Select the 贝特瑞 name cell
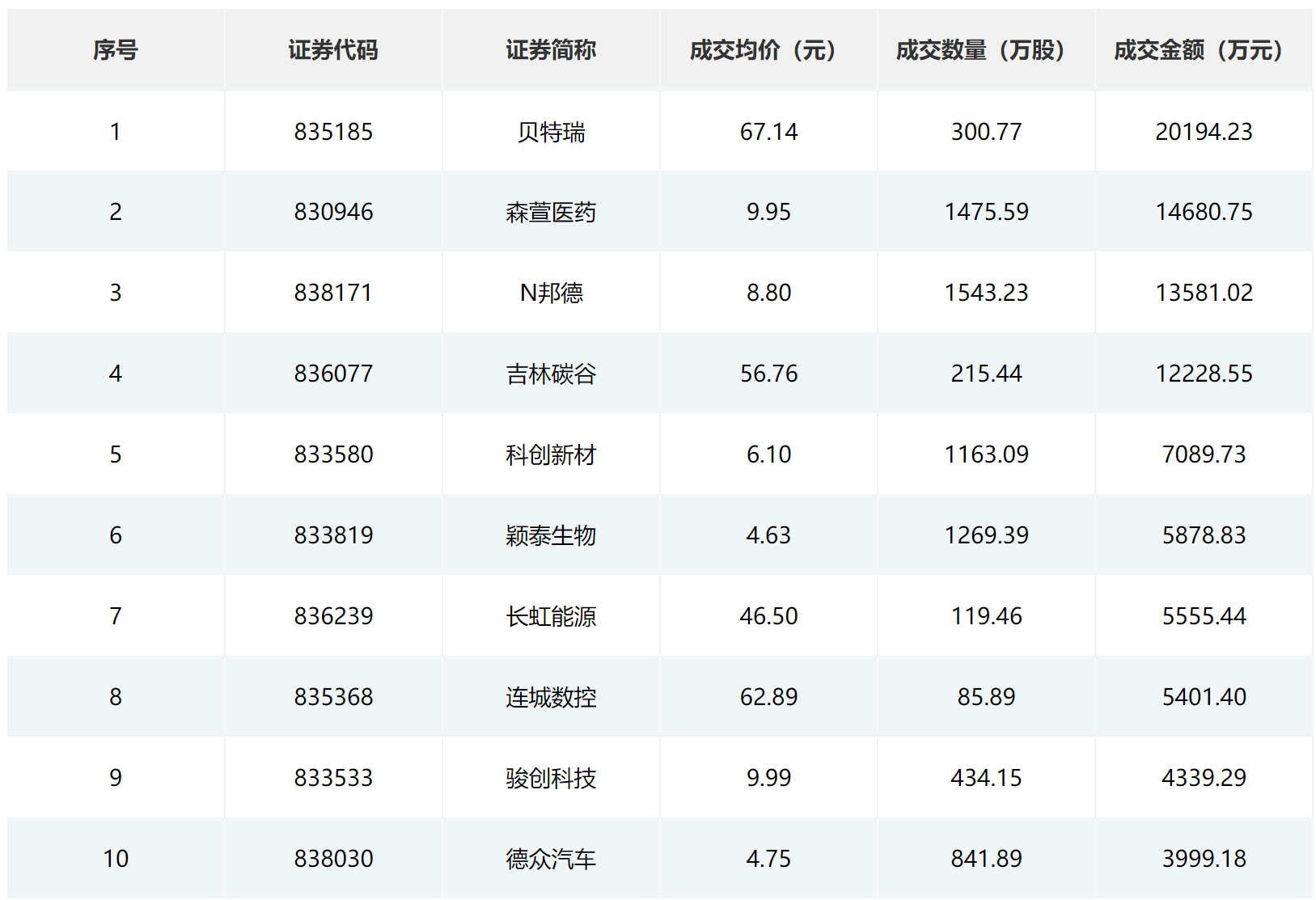Screen dimensions: 1316x900 [551, 131]
